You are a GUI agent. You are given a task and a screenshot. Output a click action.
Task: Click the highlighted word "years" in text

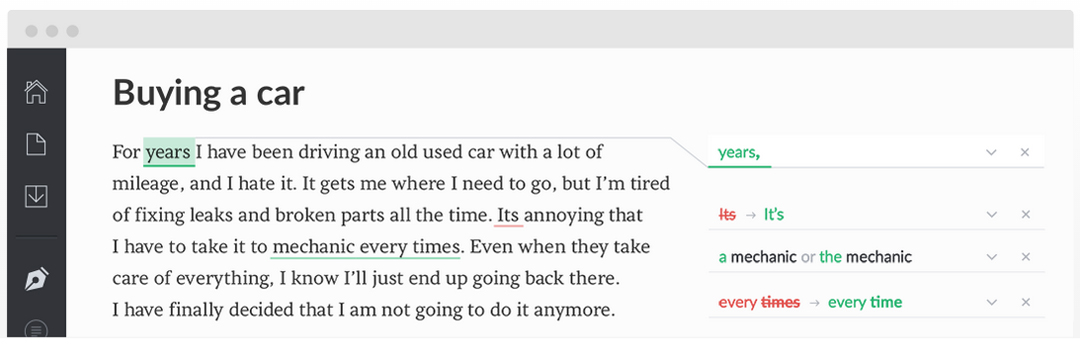tap(169, 152)
